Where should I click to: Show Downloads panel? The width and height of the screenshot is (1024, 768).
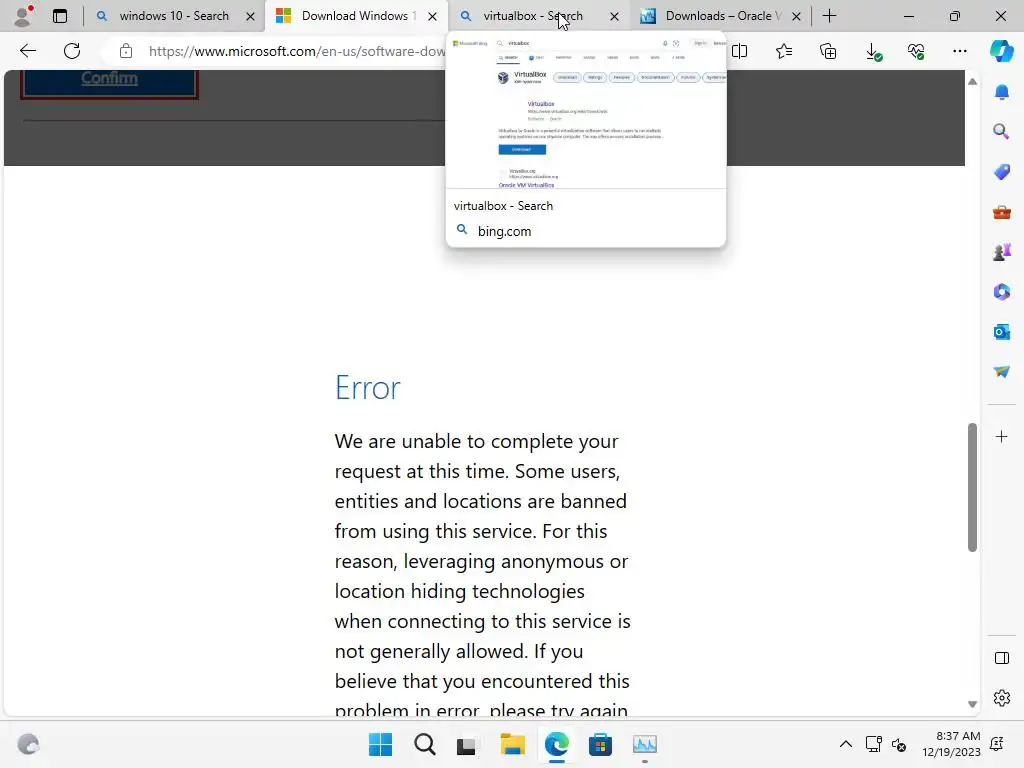click(872, 51)
